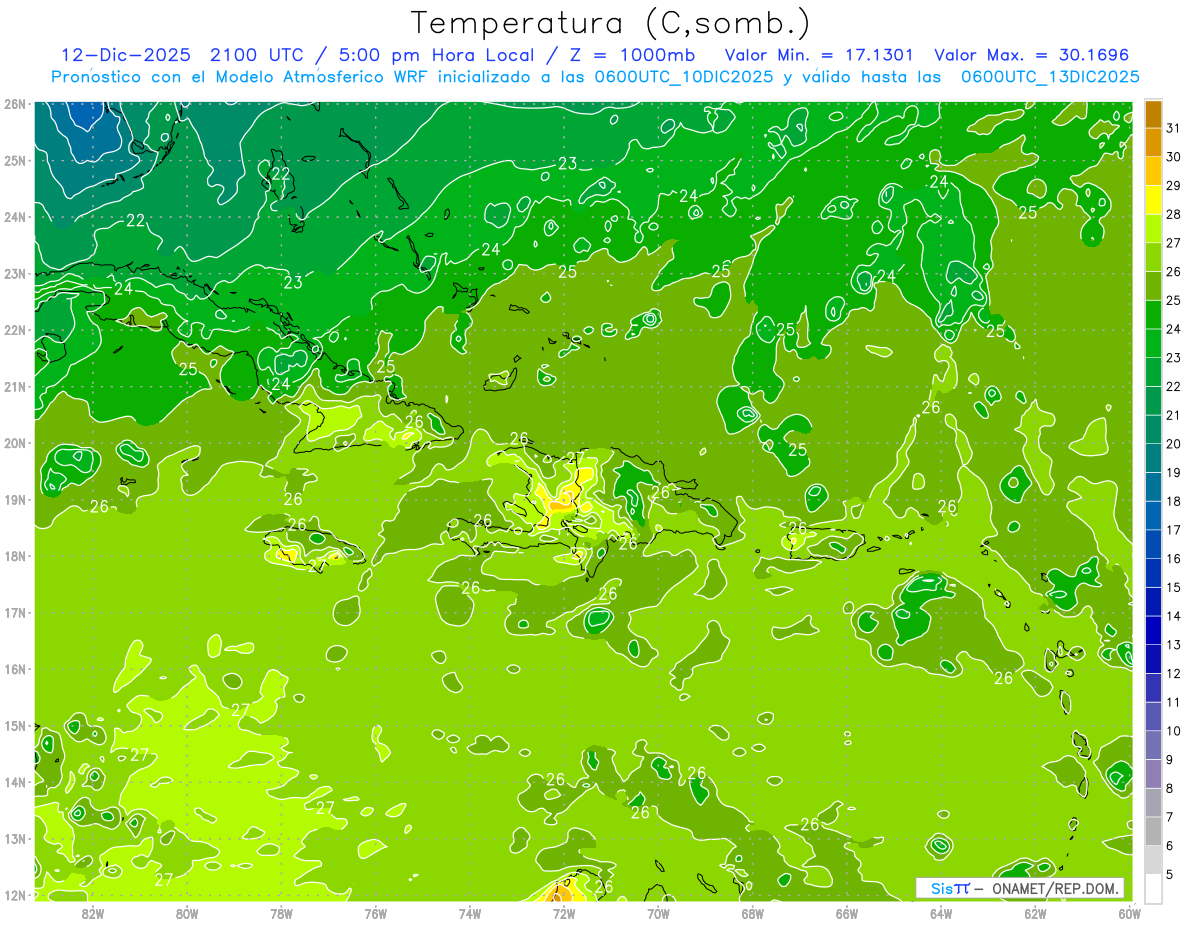Click the "0600UTC_13DIC2025" valid-until text
The width and height of the screenshot is (1200, 927).
point(1050,77)
